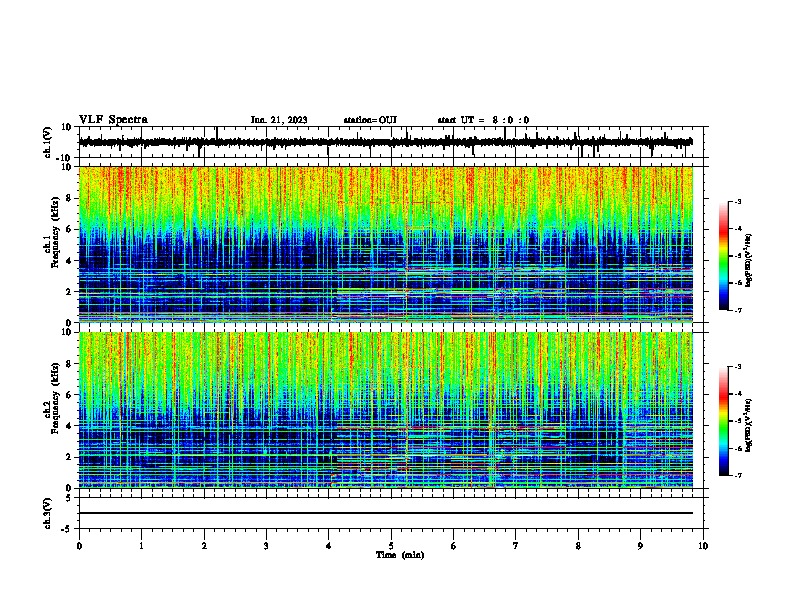Click the "ch.1(V)" axis label
Viewport: 792px width, 612px height.
48,142
